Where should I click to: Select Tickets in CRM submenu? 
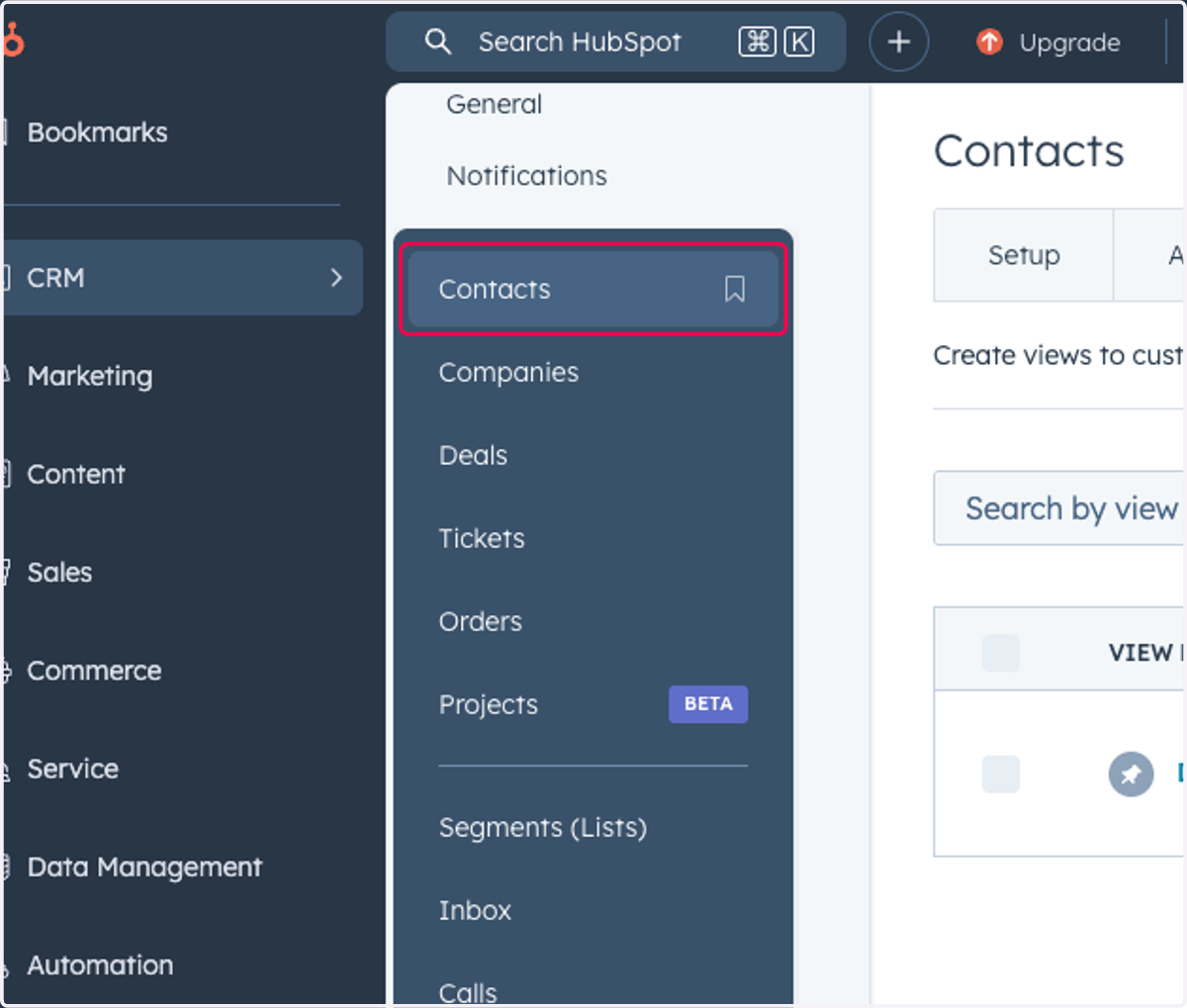click(482, 538)
